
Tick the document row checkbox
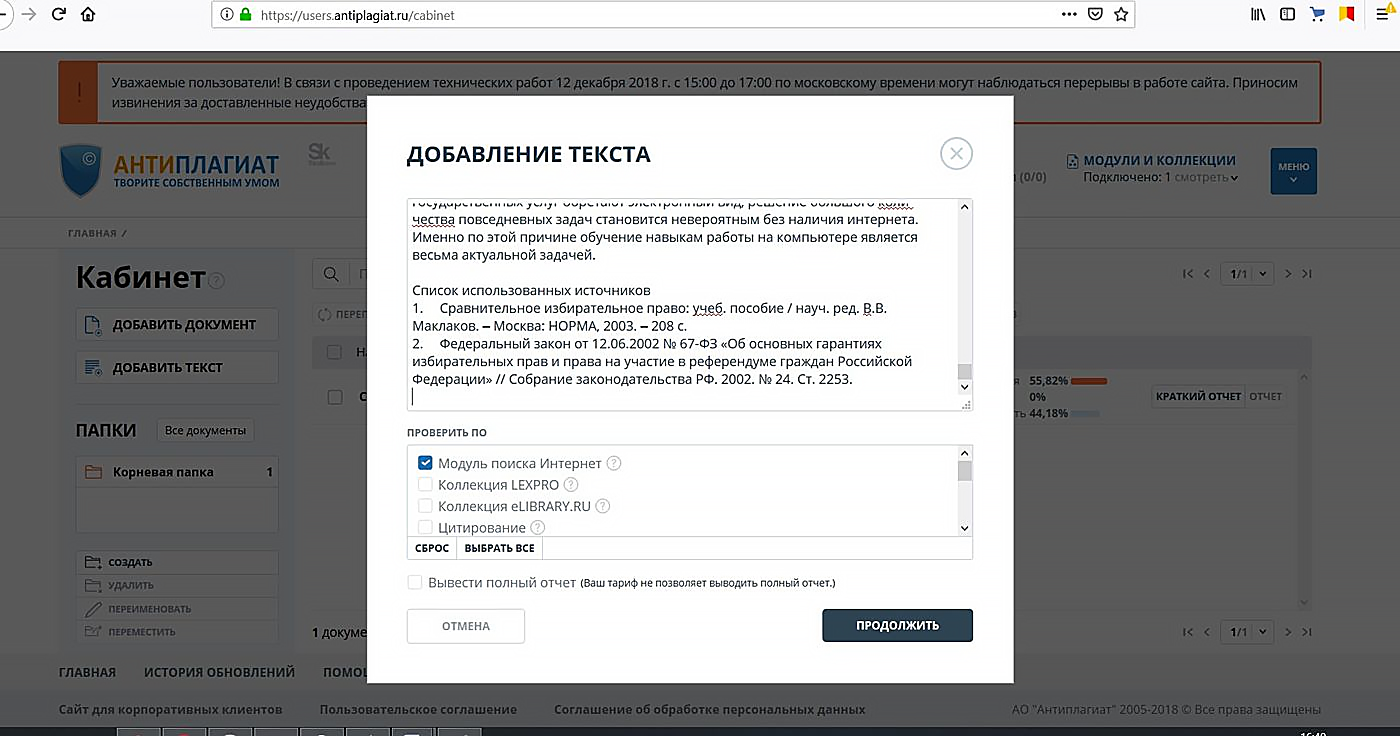(x=335, y=397)
